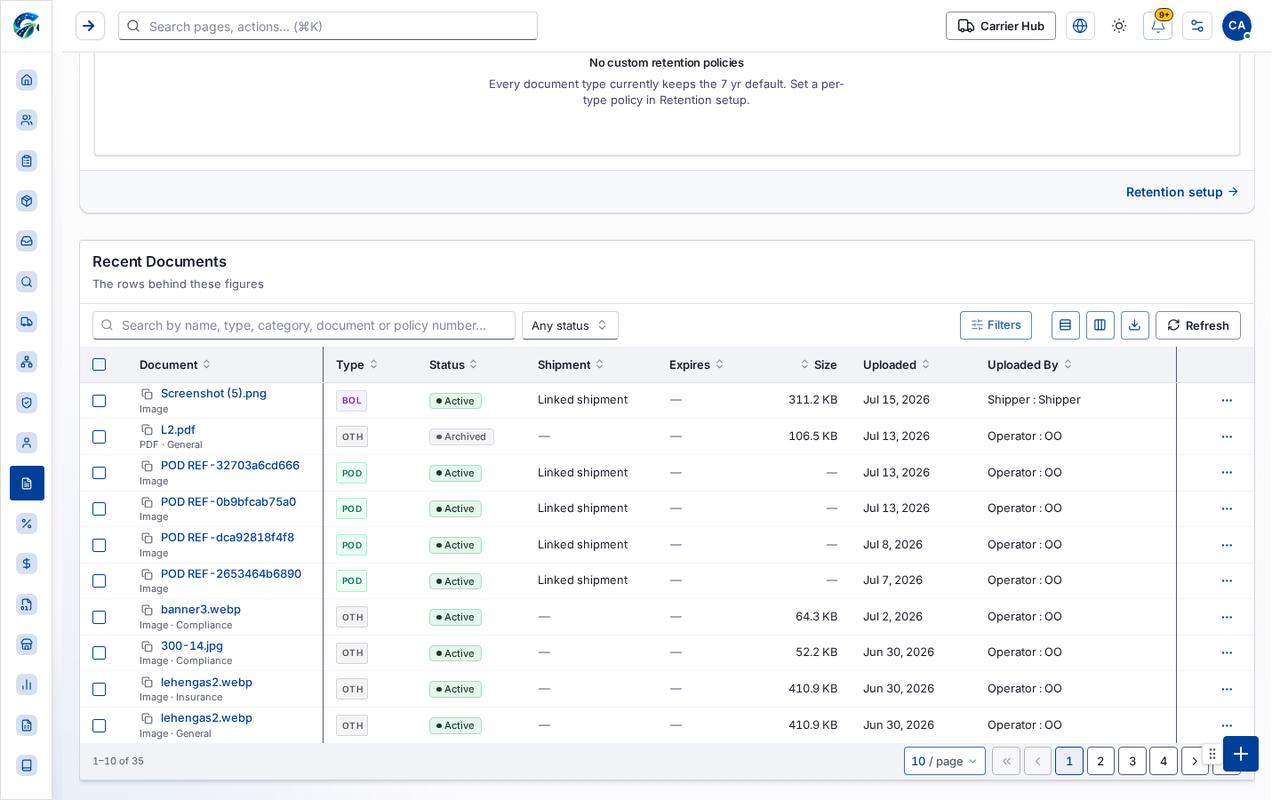
Task: Sort the table by the Type column
Action: pos(357,365)
